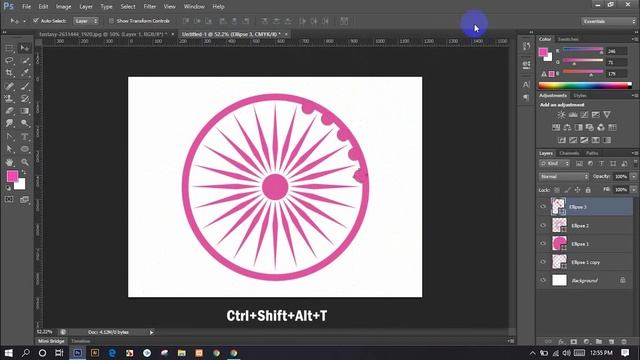Open the Windows Start menu
Viewport: 640px width, 360px height.
coord(8,353)
